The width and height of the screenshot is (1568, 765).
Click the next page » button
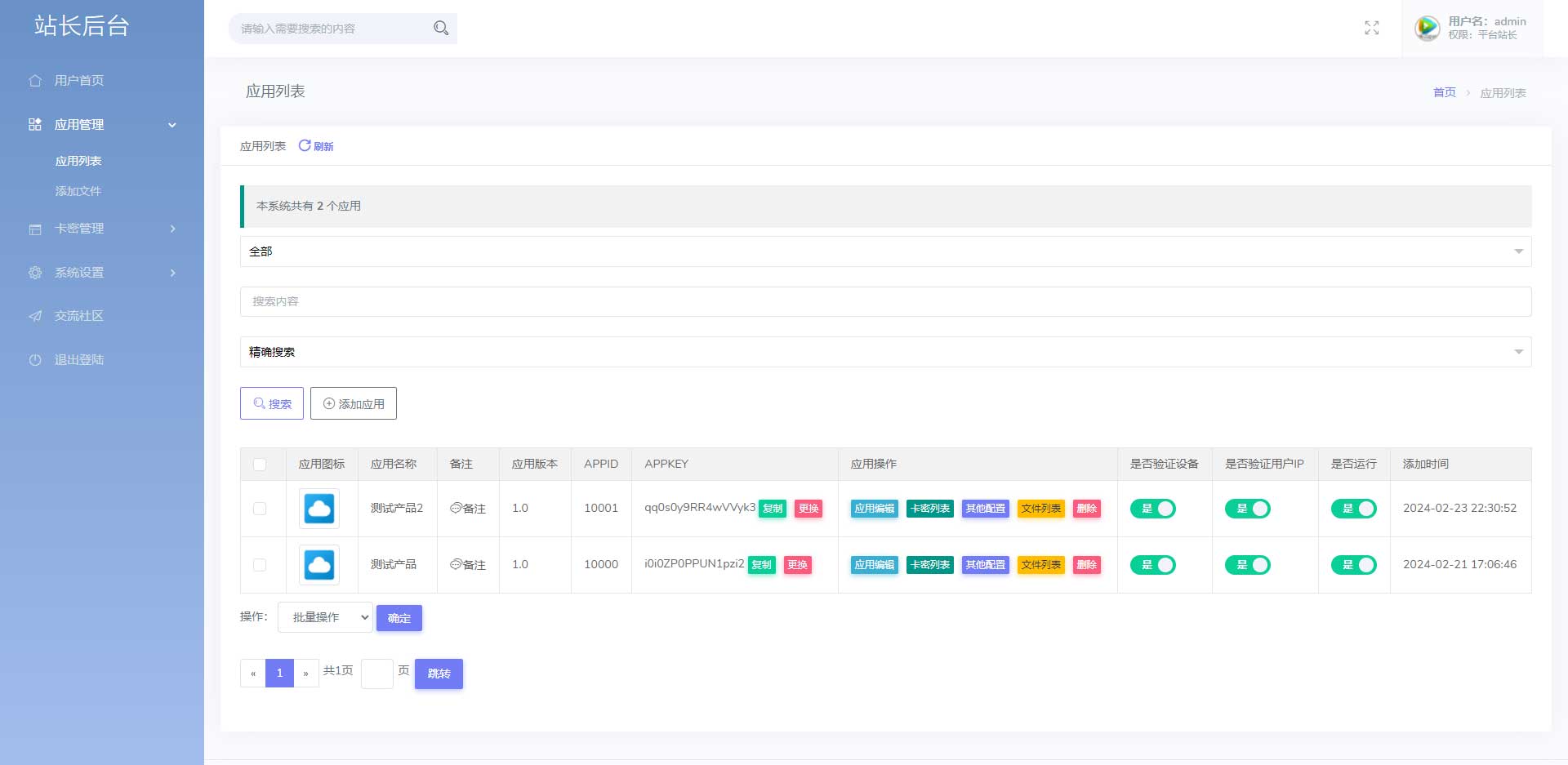click(306, 673)
